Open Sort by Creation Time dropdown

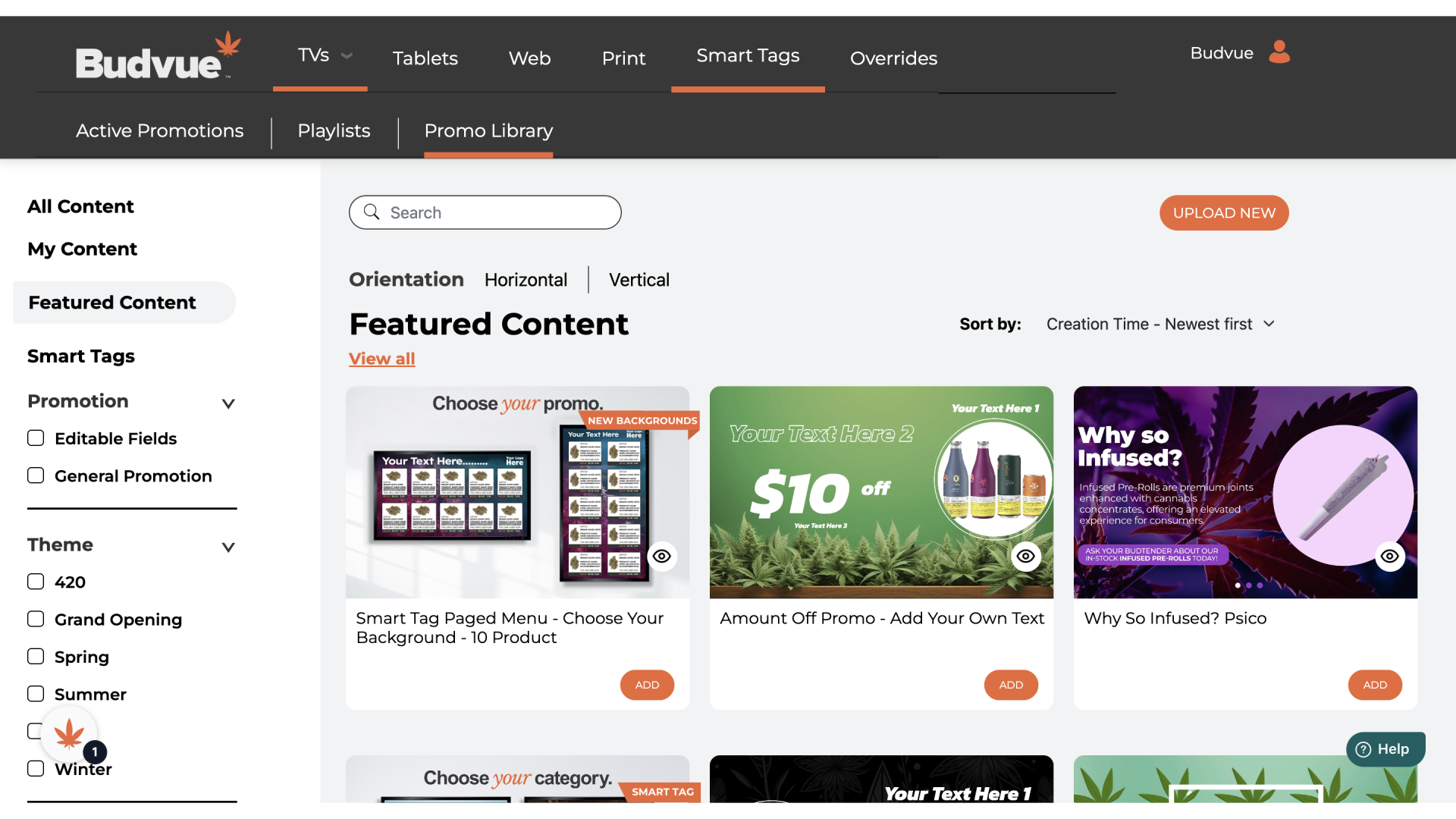coord(1160,324)
